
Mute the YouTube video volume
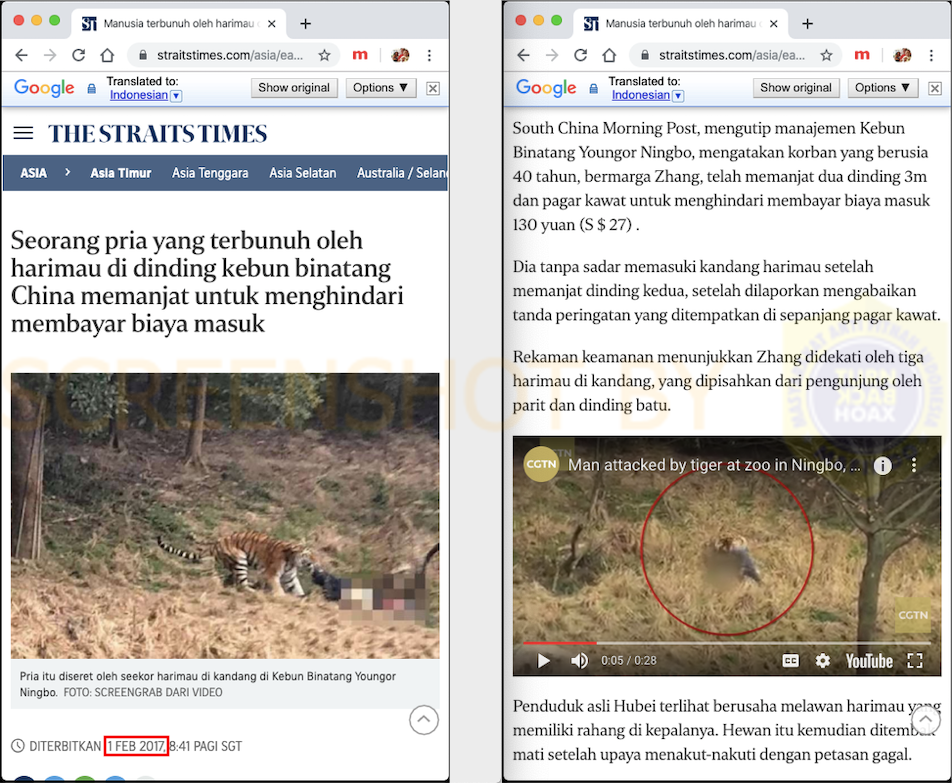(579, 660)
